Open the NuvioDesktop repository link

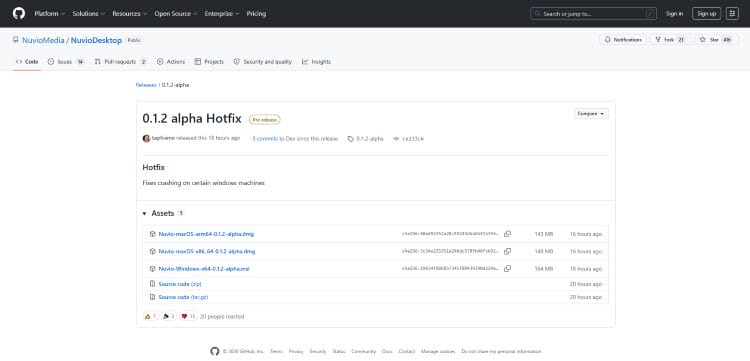point(96,41)
